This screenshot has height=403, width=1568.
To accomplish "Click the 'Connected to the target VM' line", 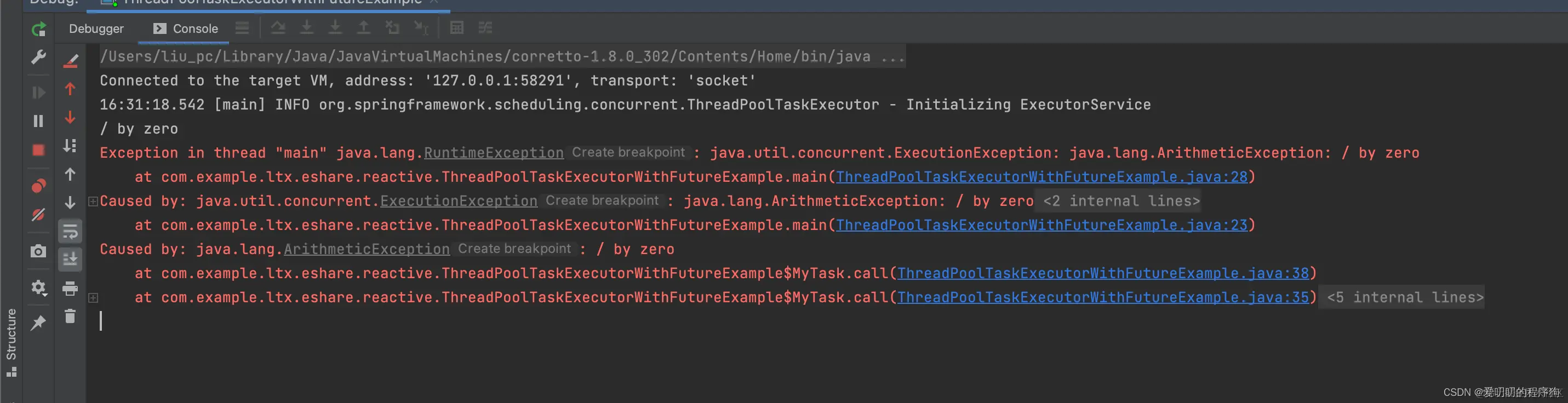I will (x=428, y=81).
